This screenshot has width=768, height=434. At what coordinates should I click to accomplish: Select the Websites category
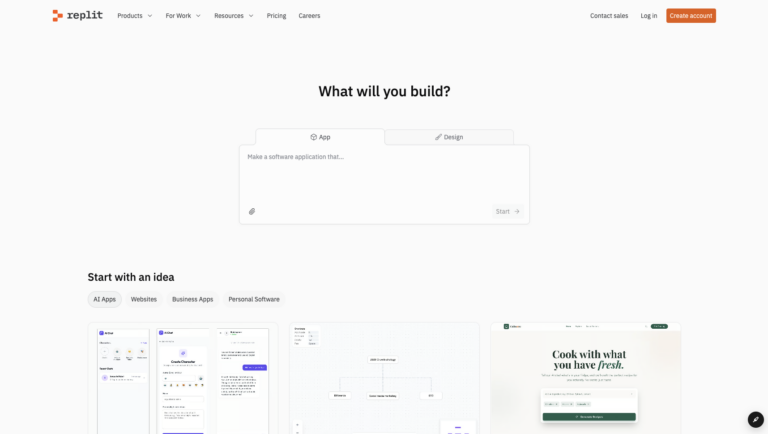click(144, 299)
